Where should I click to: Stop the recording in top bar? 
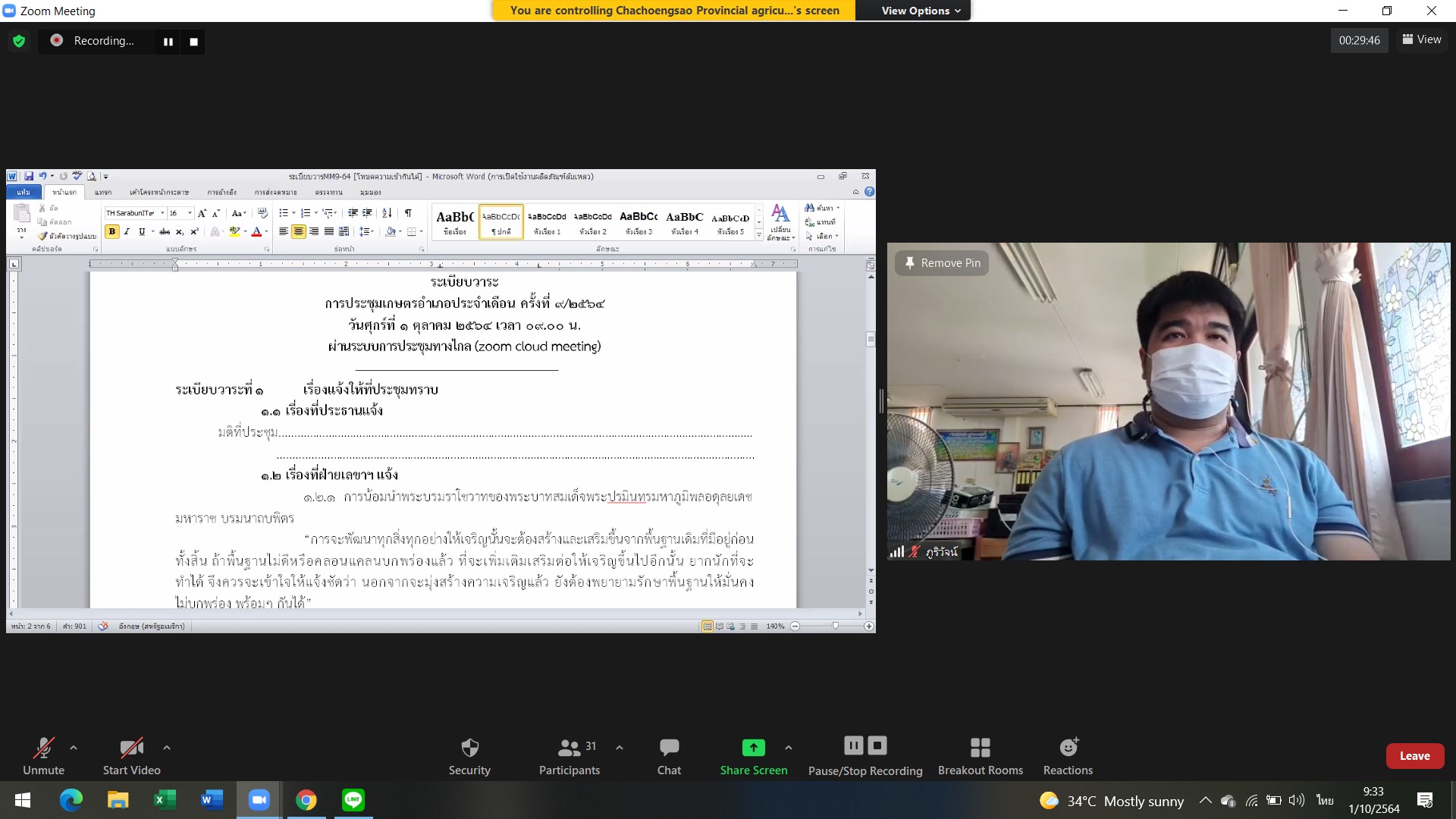pyautogui.click(x=193, y=42)
